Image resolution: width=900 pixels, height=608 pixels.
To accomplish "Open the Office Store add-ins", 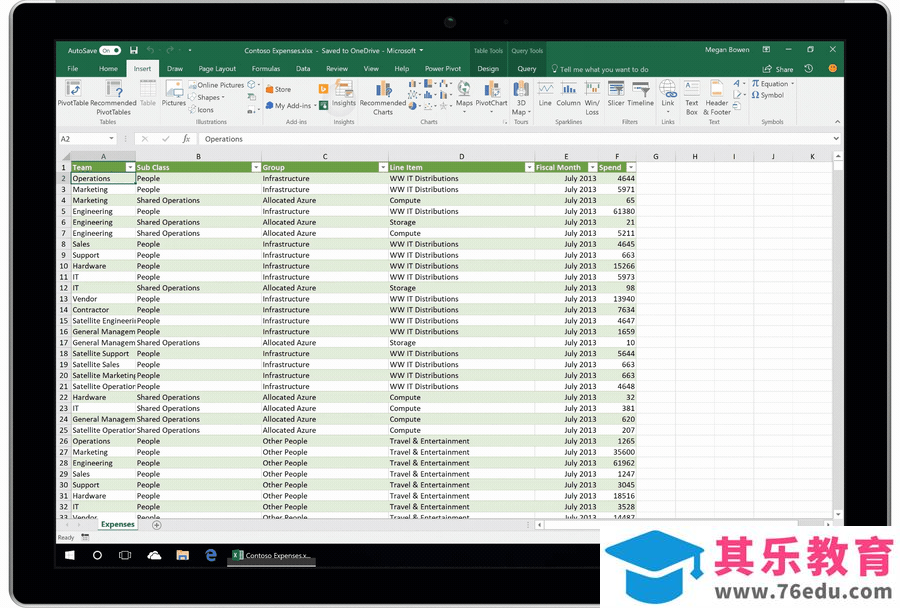I will click(x=278, y=90).
